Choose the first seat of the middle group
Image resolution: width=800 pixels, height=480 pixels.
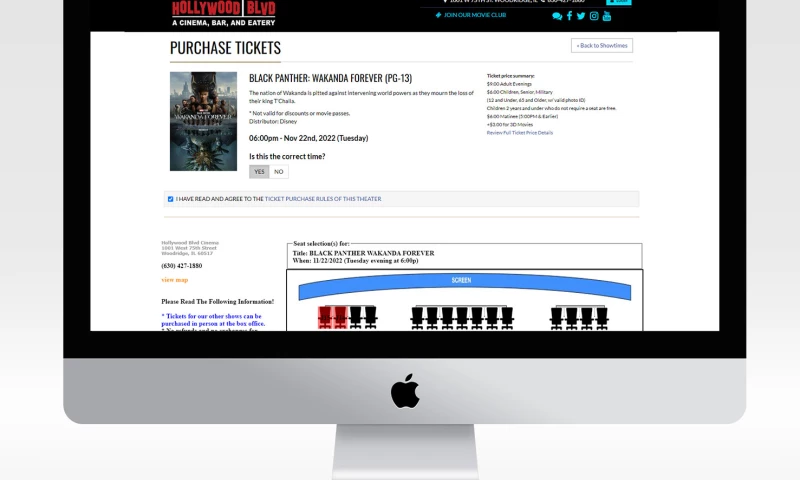pyautogui.click(x=417, y=318)
